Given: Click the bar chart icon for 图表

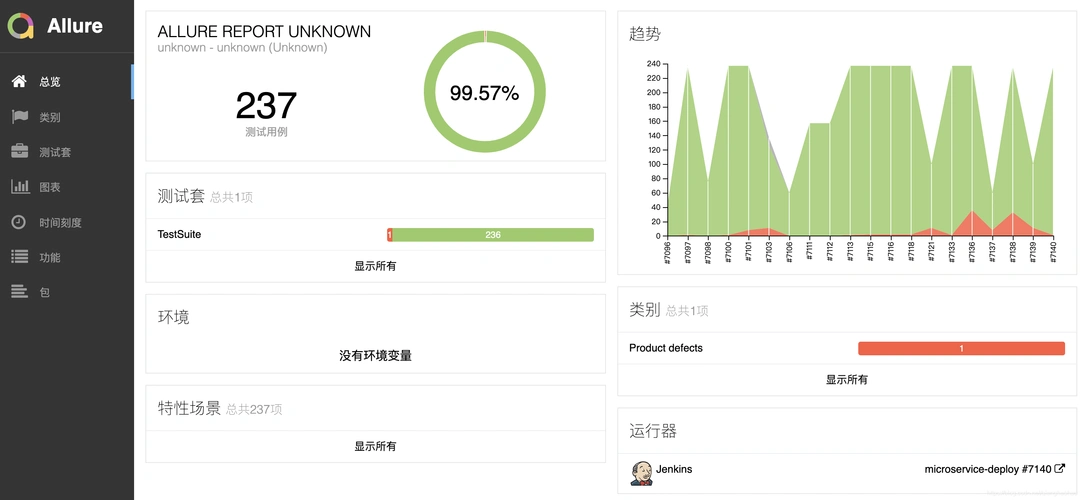Looking at the screenshot, I should [19, 186].
